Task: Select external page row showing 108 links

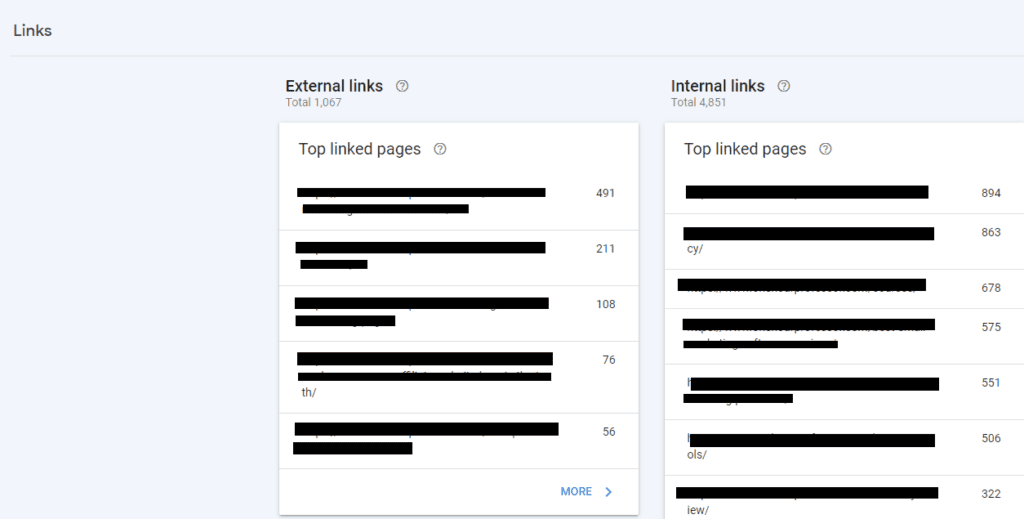Action: coord(458,313)
